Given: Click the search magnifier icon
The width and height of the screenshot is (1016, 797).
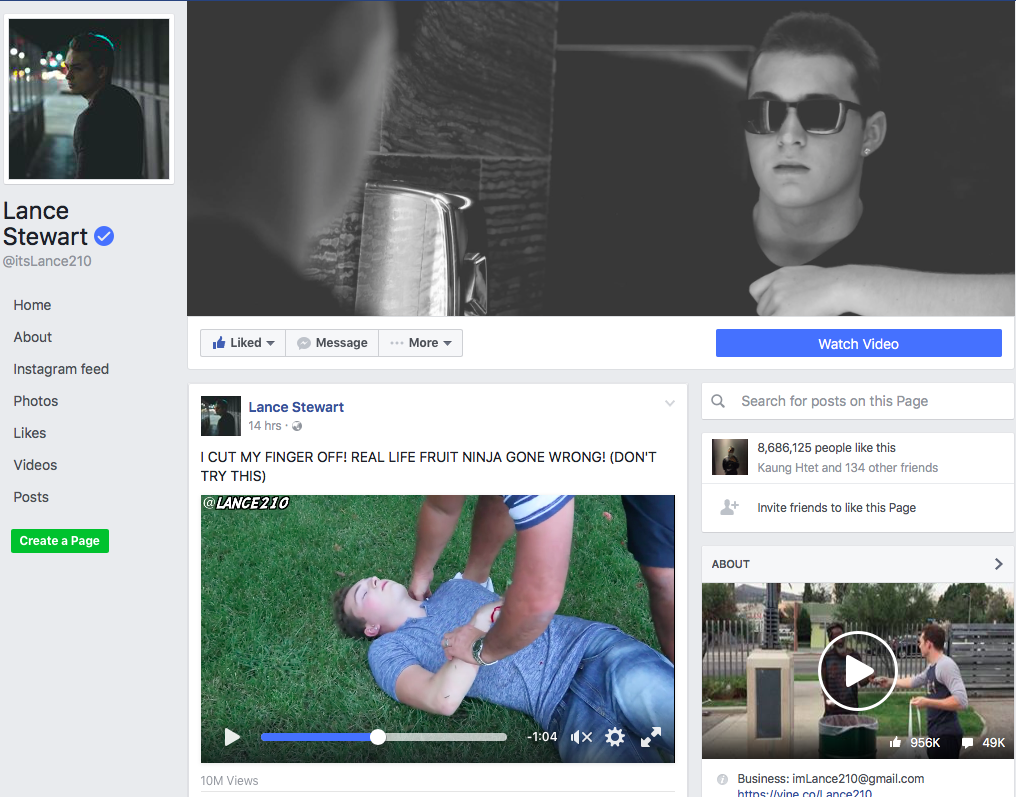Looking at the screenshot, I should pyautogui.click(x=718, y=401).
